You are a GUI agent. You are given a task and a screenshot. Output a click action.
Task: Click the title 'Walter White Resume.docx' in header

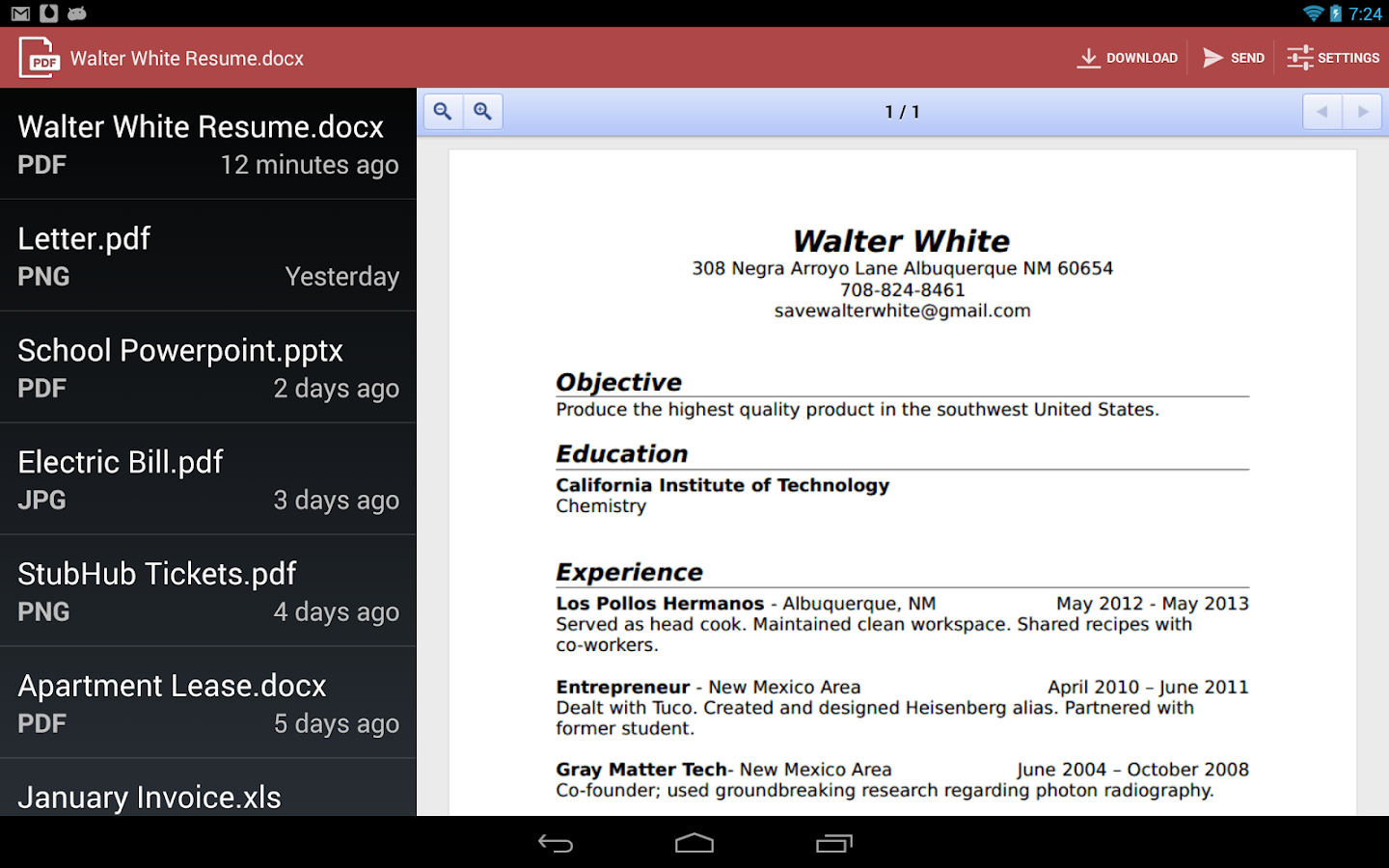(x=187, y=59)
